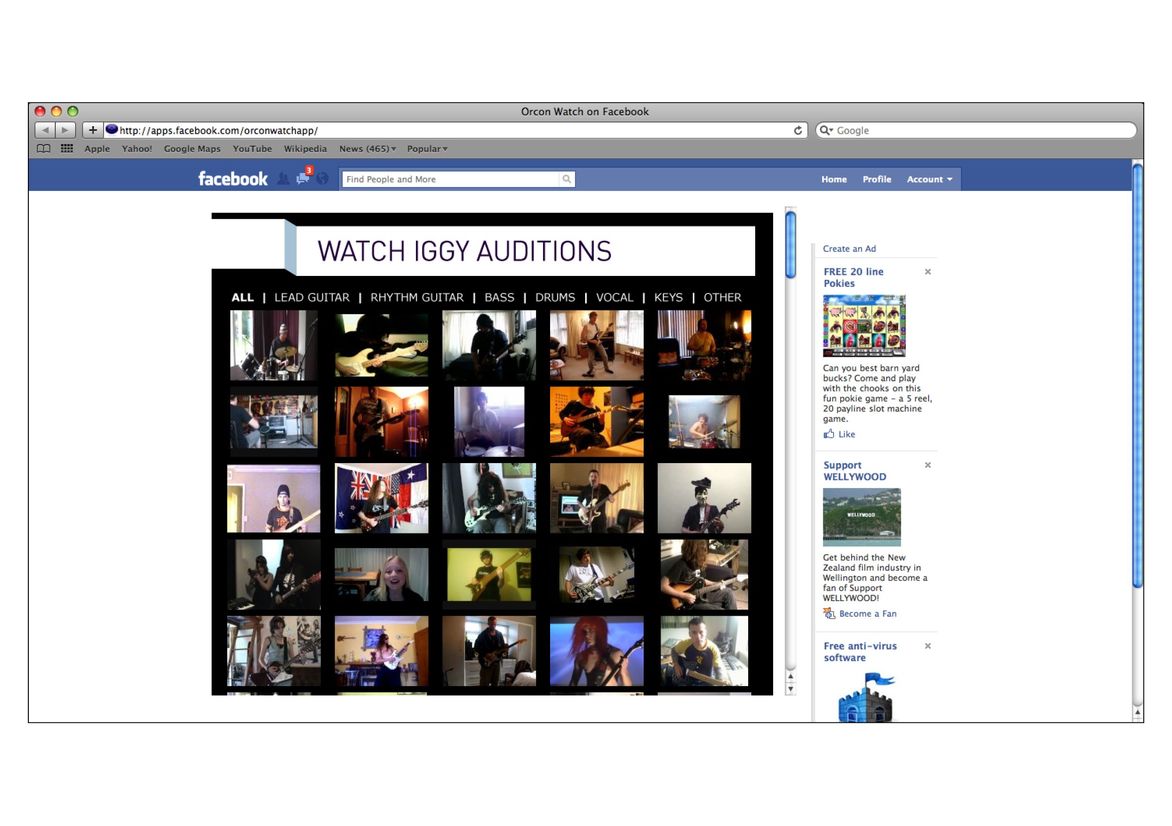
Task: Close the FREE 20 line Pokies ad
Action: coord(928,272)
